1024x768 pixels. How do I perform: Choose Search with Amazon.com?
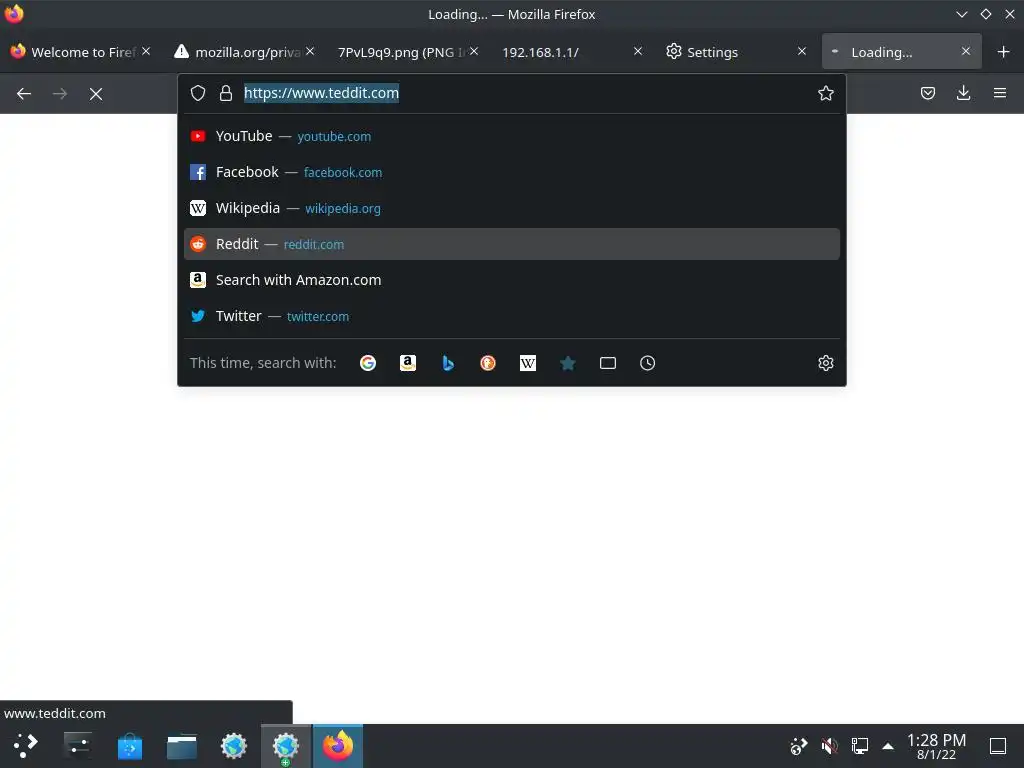511,280
